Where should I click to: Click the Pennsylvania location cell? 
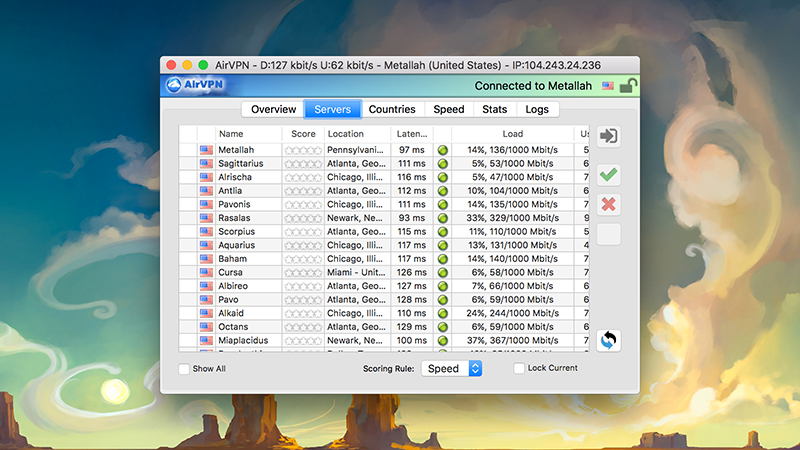[x=355, y=150]
